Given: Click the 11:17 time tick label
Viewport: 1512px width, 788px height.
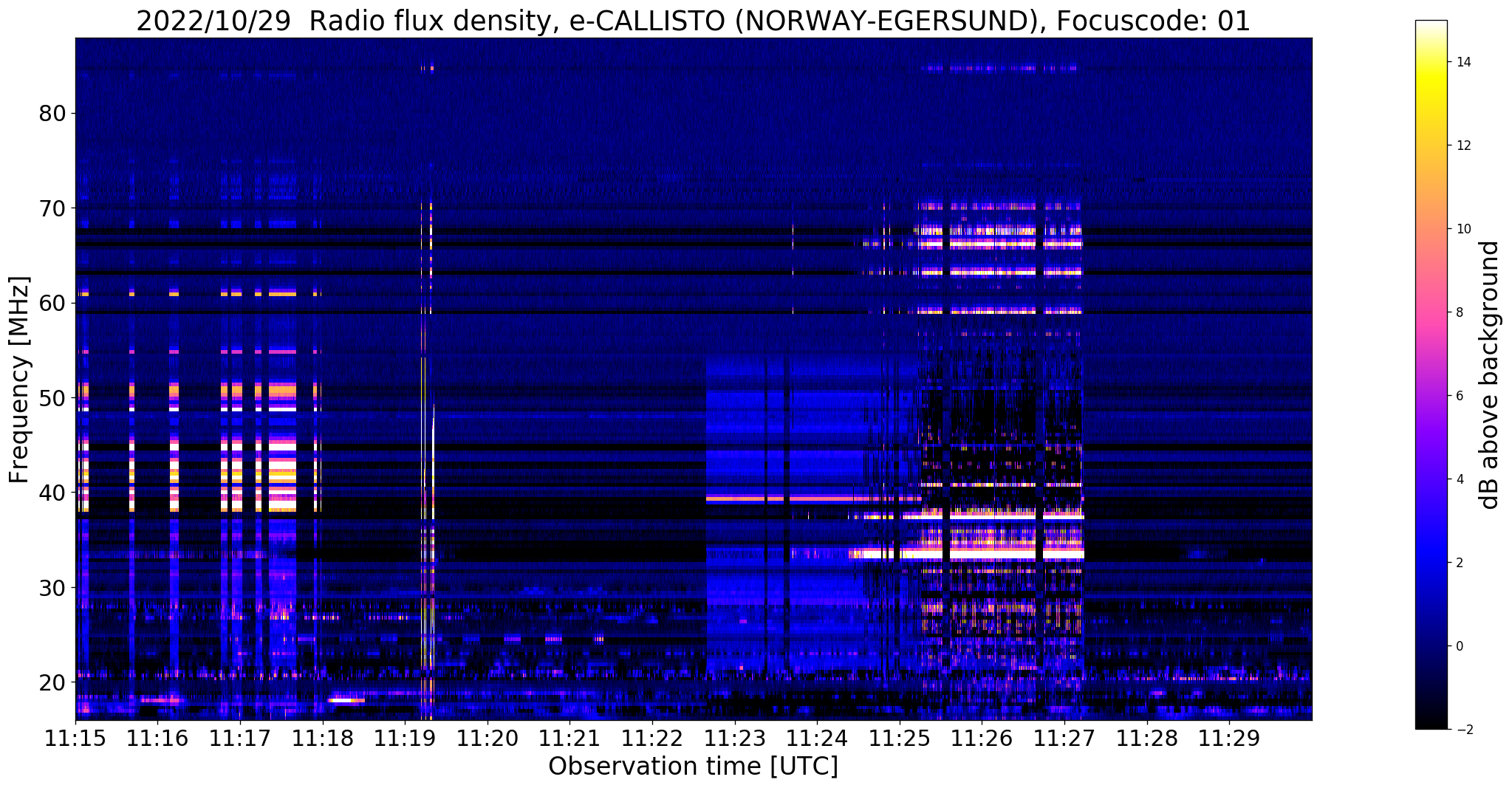Looking at the screenshot, I should [x=240, y=739].
